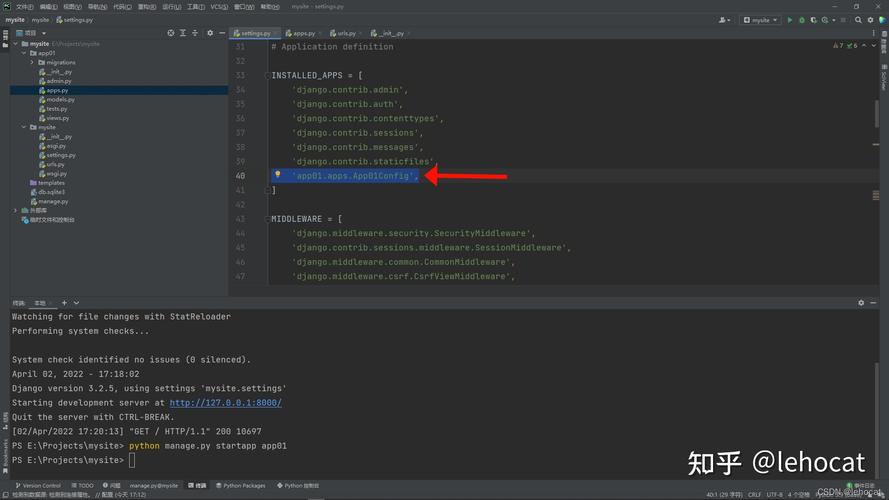Image resolution: width=889 pixels, height=500 pixels.
Task: Click the lightbulb intention icon on line 40
Action: tap(278, 175)
